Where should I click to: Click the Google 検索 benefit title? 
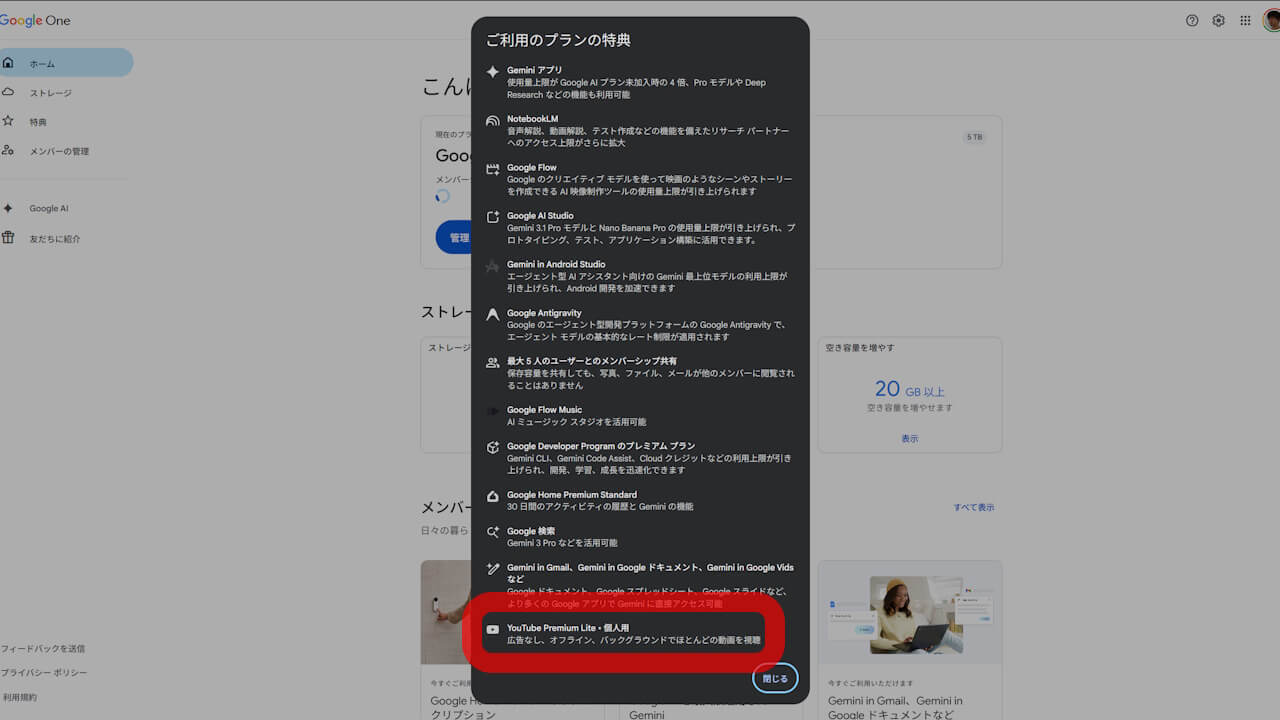[x=531, y=531]
